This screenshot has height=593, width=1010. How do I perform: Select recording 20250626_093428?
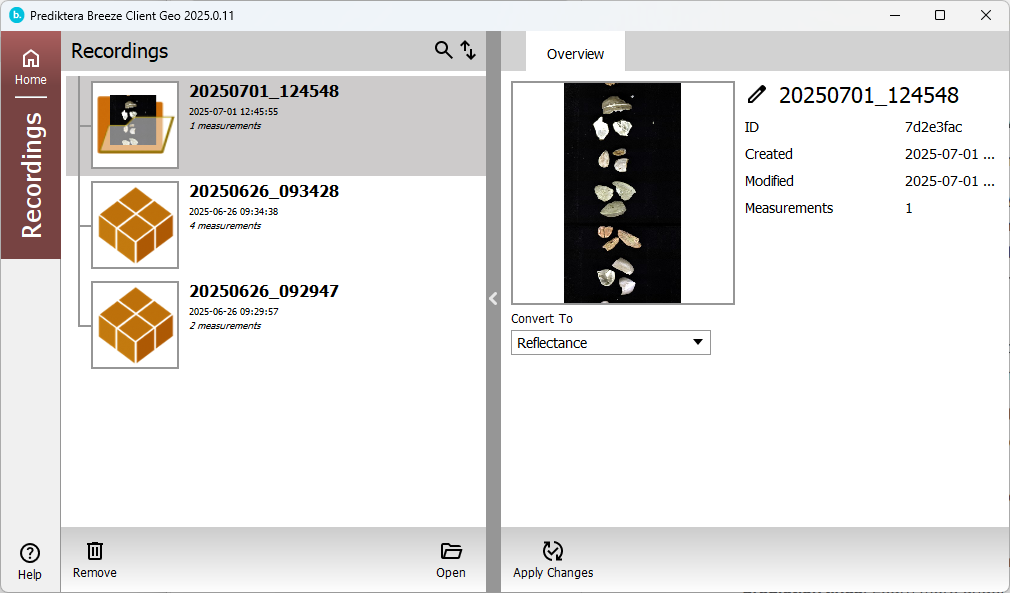click(264, 192)
